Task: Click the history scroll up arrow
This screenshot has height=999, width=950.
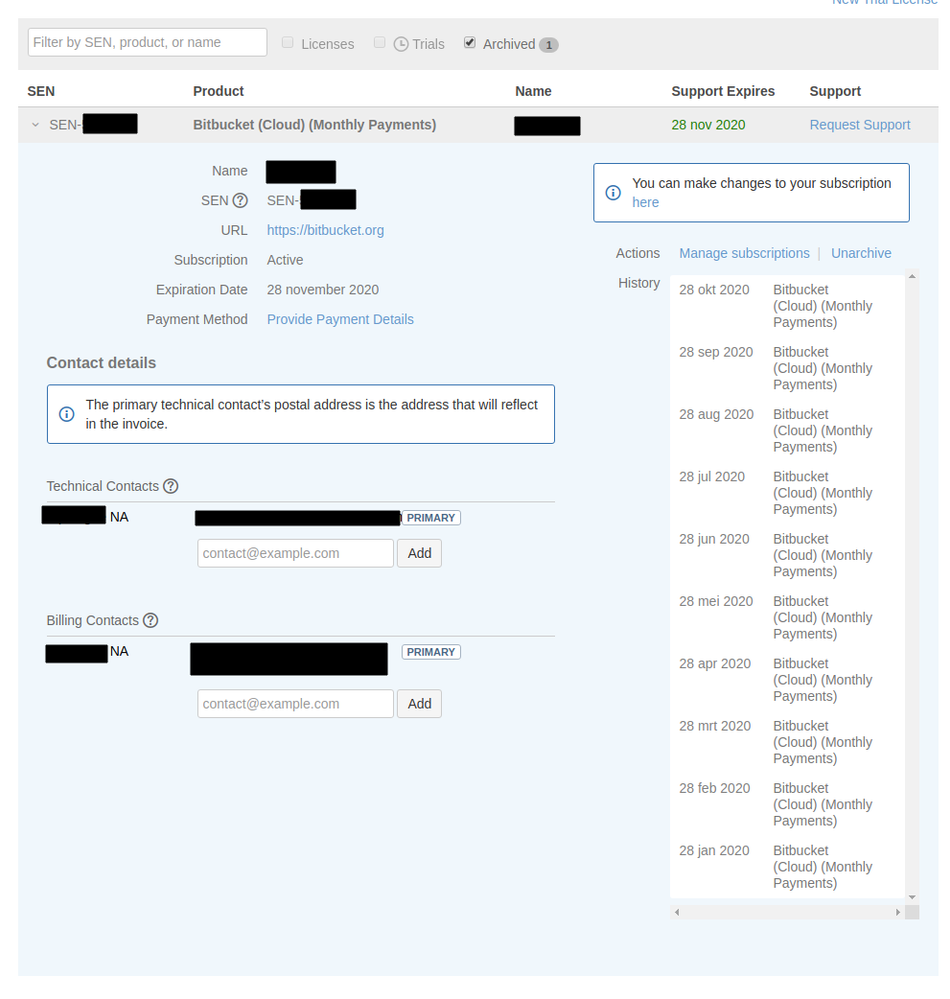Action: [912, 277]
